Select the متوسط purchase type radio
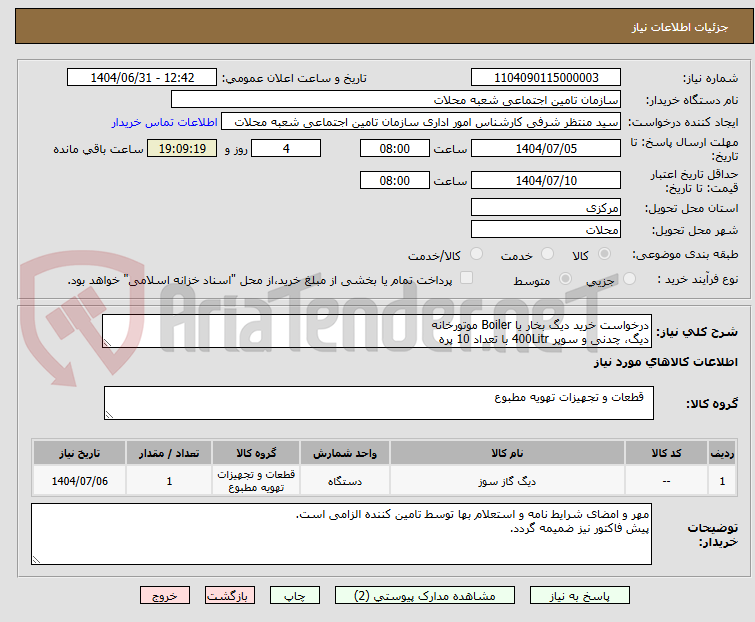Viewport: 755px width, 622px height. click(x=565, y=279)
